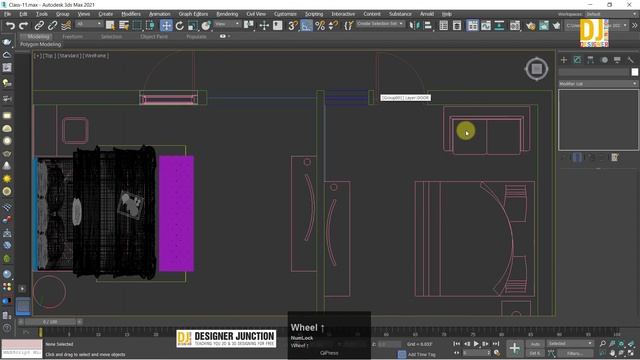Viewport: 640px width, 360px height.
Task: Switch to the Object Paint ribbon tab
Action: tap(154, 36)
